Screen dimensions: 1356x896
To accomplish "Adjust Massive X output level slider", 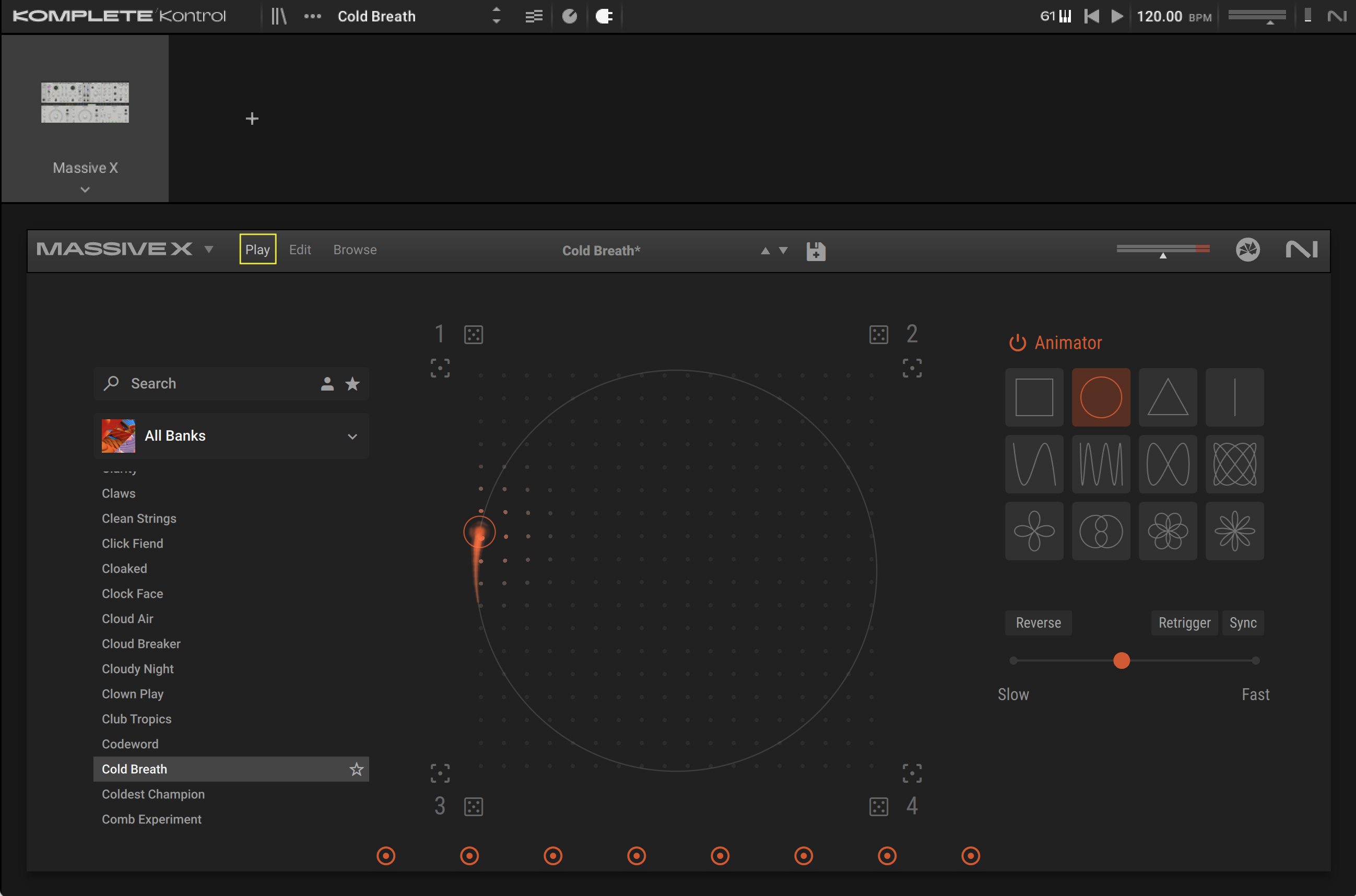I will [1163, 250].
